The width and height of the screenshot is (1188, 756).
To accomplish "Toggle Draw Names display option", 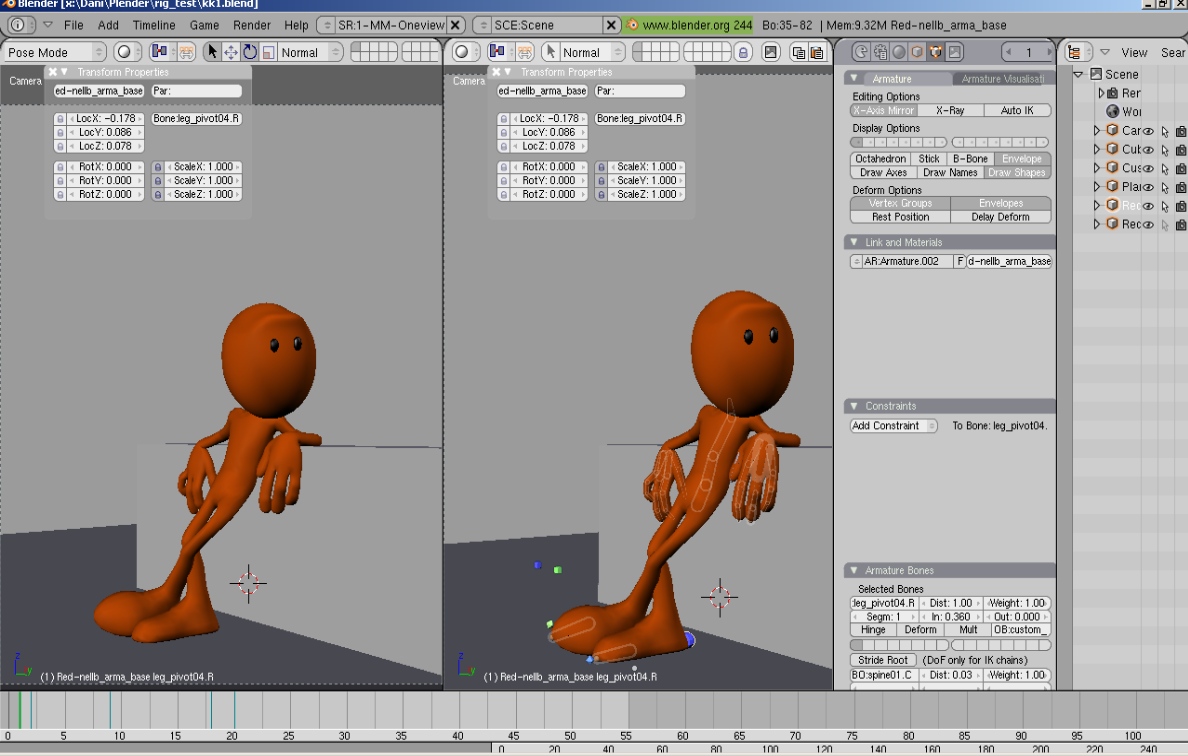I will (x=950, y=173).
